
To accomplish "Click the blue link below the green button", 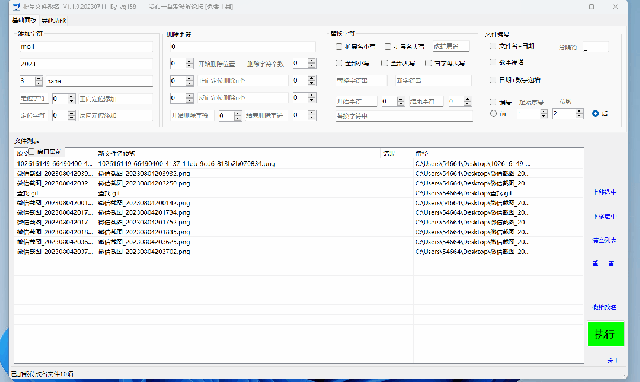I will click(x=612, y=360).
